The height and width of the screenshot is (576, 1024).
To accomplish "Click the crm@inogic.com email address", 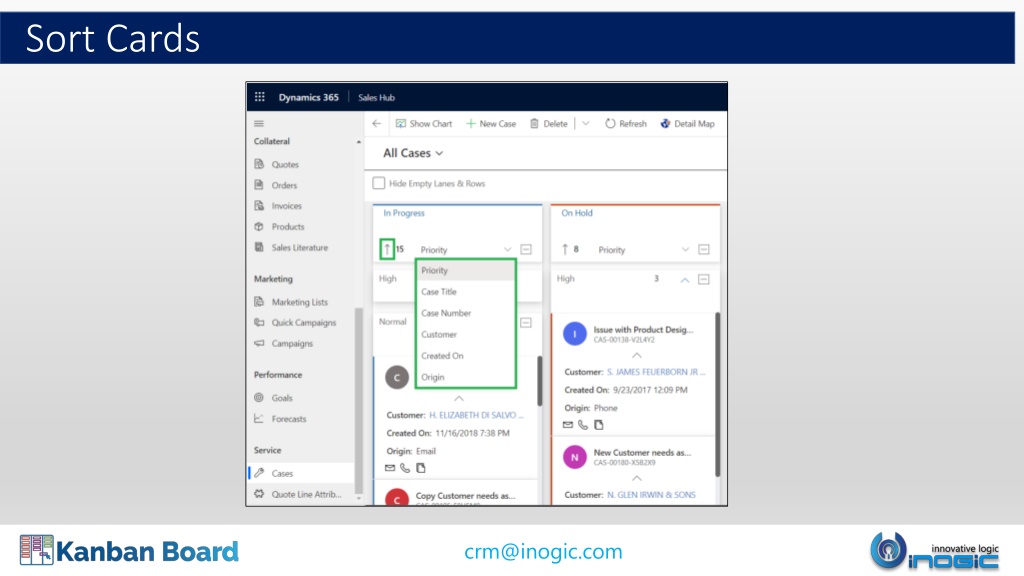I will (x=543, y=552).
